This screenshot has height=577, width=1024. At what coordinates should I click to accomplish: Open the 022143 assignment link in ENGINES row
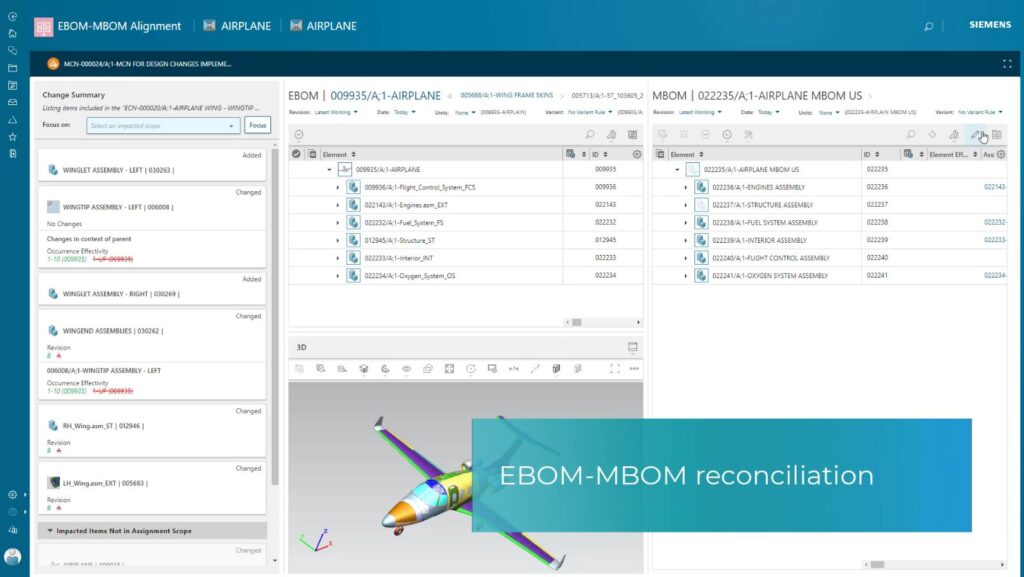[x=995, y=187]
